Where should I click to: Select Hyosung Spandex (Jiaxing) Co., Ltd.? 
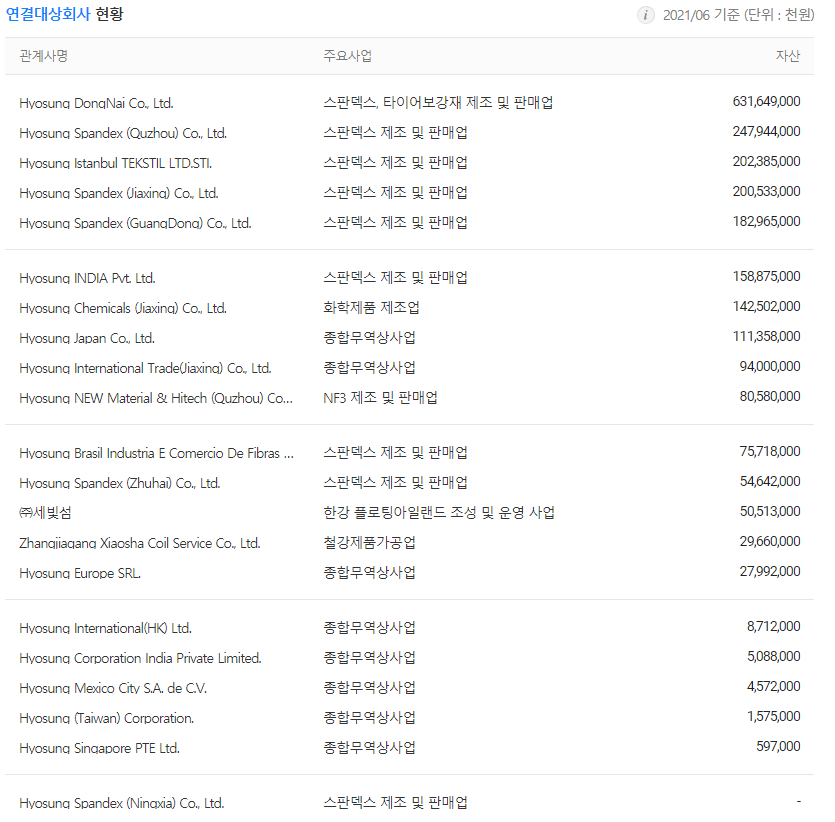tap(119, 193)
